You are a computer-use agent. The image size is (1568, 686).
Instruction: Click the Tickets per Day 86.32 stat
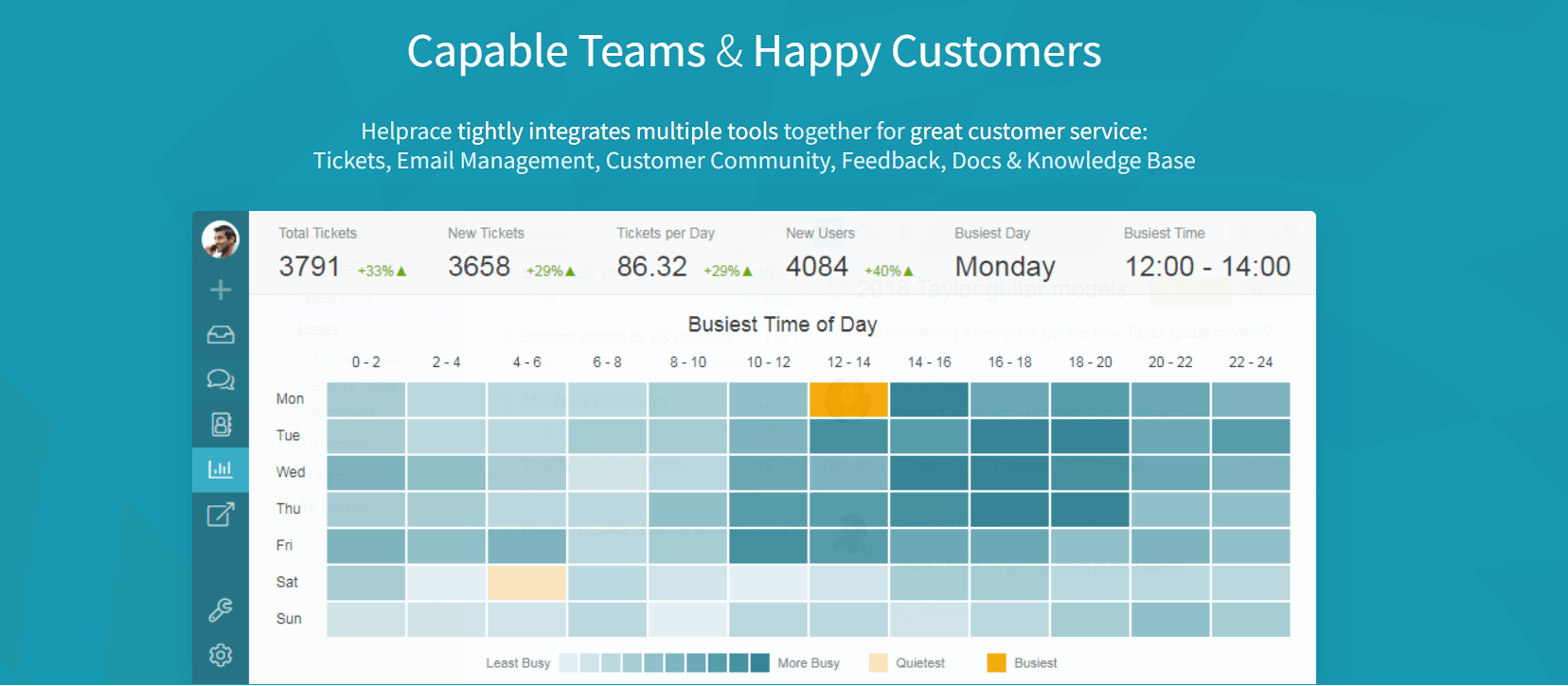(x=685, y=255)
